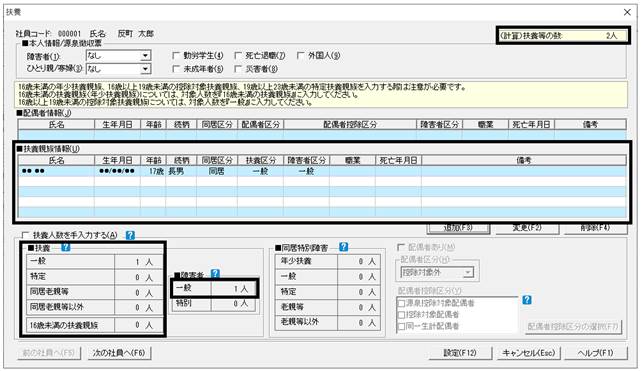Screen dimensions: 642x371
Task: Click 配偶者控除区分 column header
Action: 350,124
